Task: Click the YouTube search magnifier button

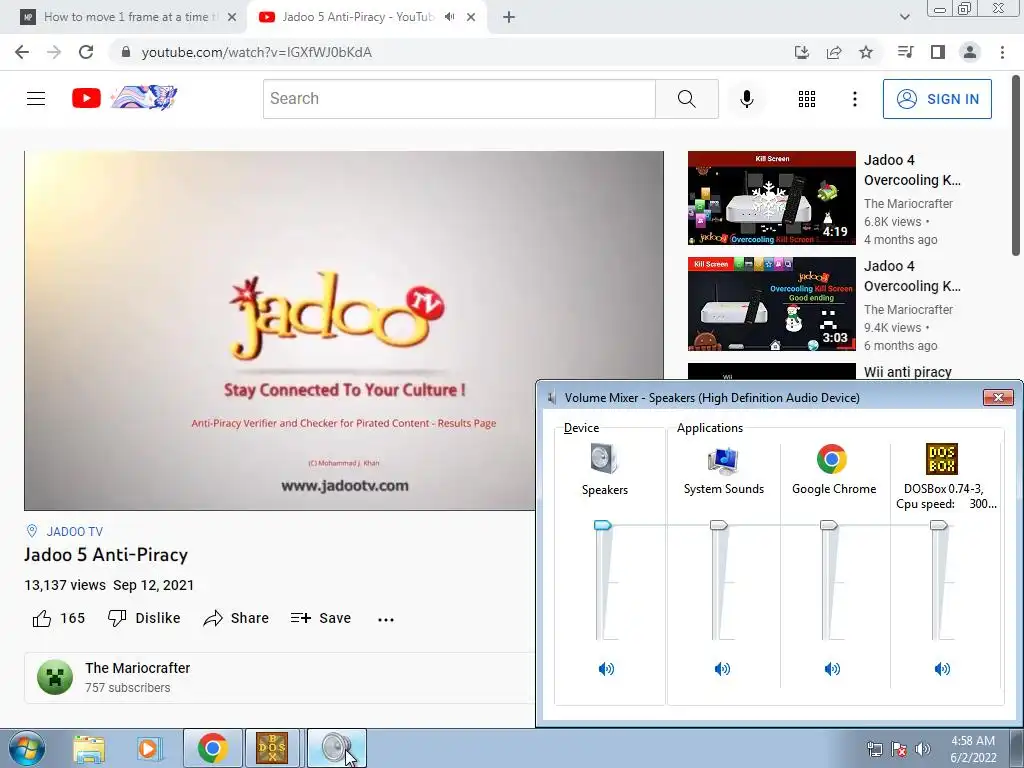Action: [x=686, y=99]
